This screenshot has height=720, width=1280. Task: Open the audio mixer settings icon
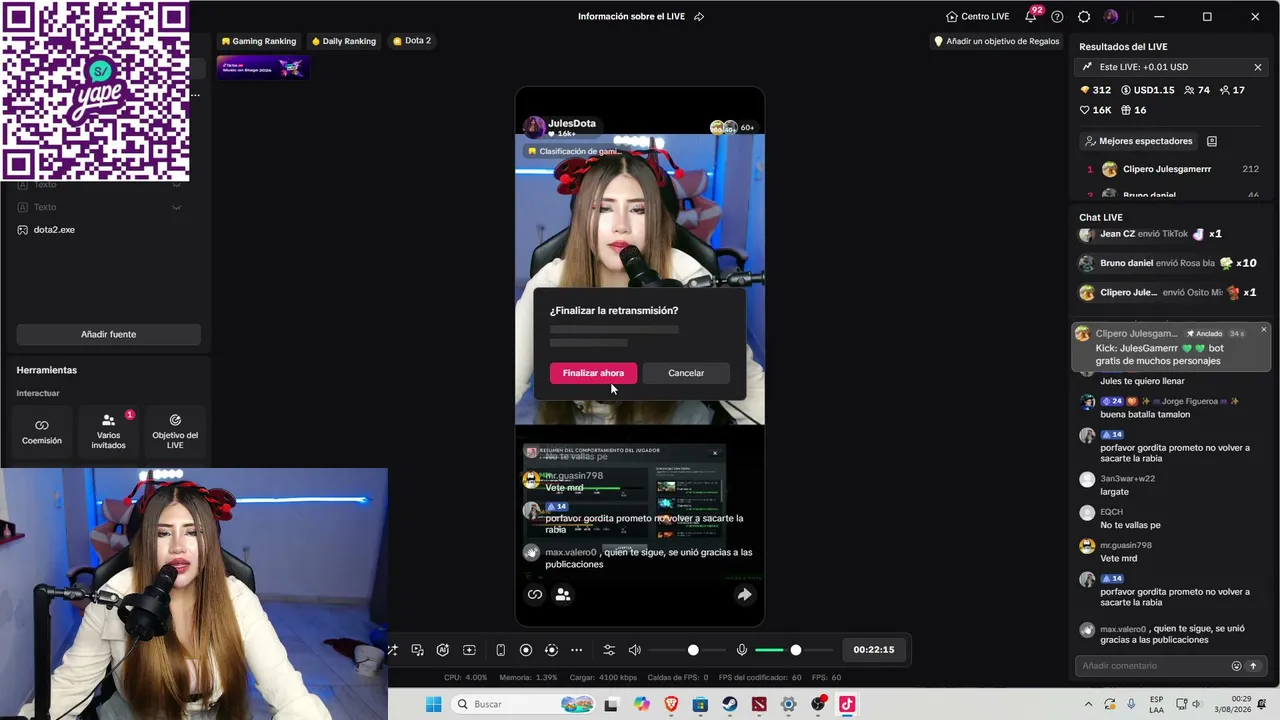[609, 650]
